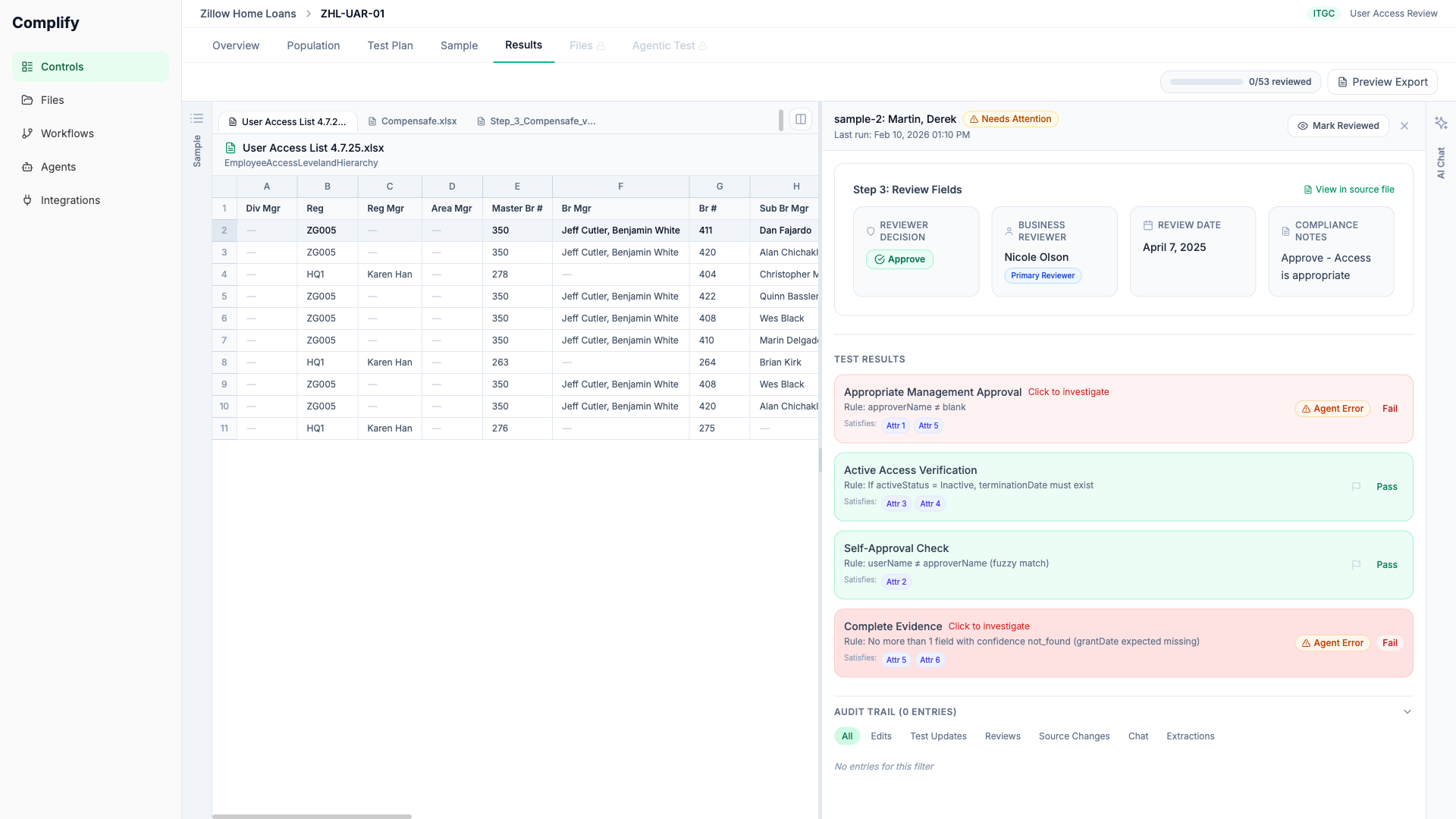Click the Preview Export button
Viewport: 1456px width, 819px height.
[1382, 81]
